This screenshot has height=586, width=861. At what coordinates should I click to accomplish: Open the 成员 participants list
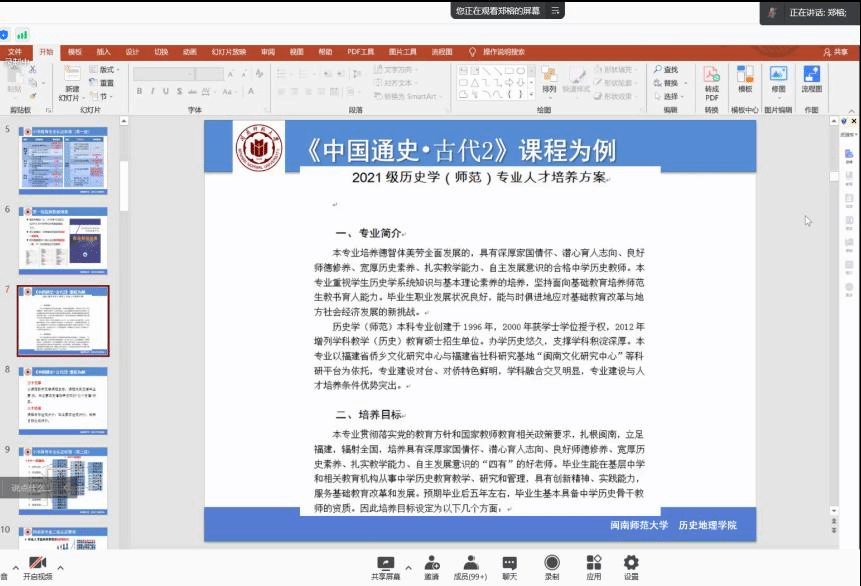pos(469,567)
